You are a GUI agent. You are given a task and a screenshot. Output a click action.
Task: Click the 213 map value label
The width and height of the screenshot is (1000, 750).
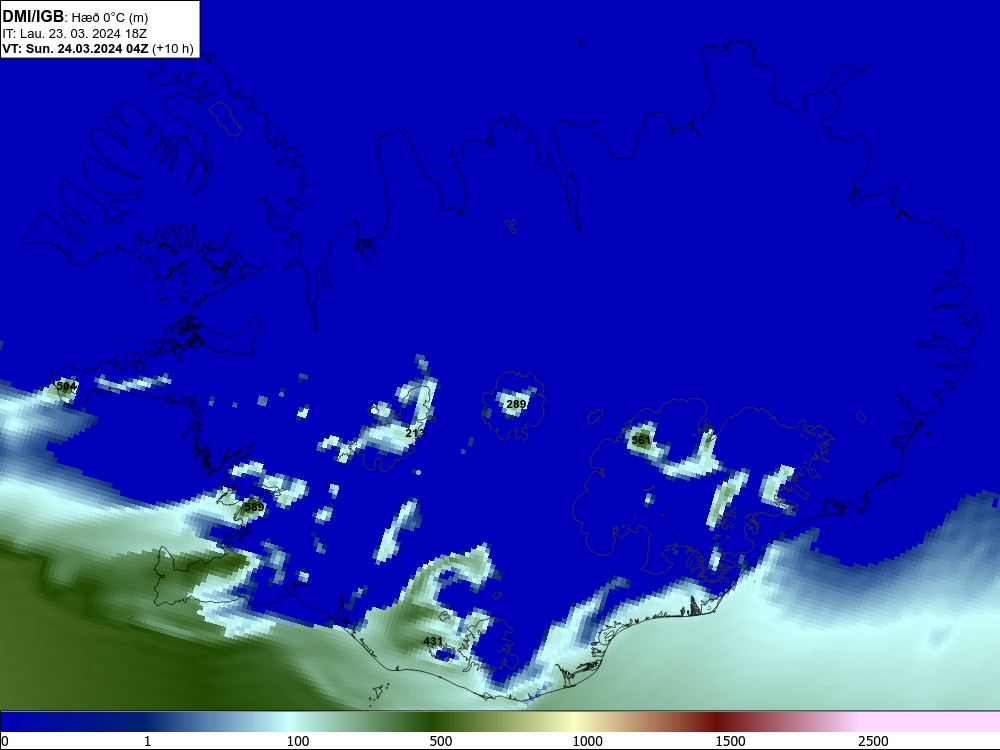[x=415, y=433]
